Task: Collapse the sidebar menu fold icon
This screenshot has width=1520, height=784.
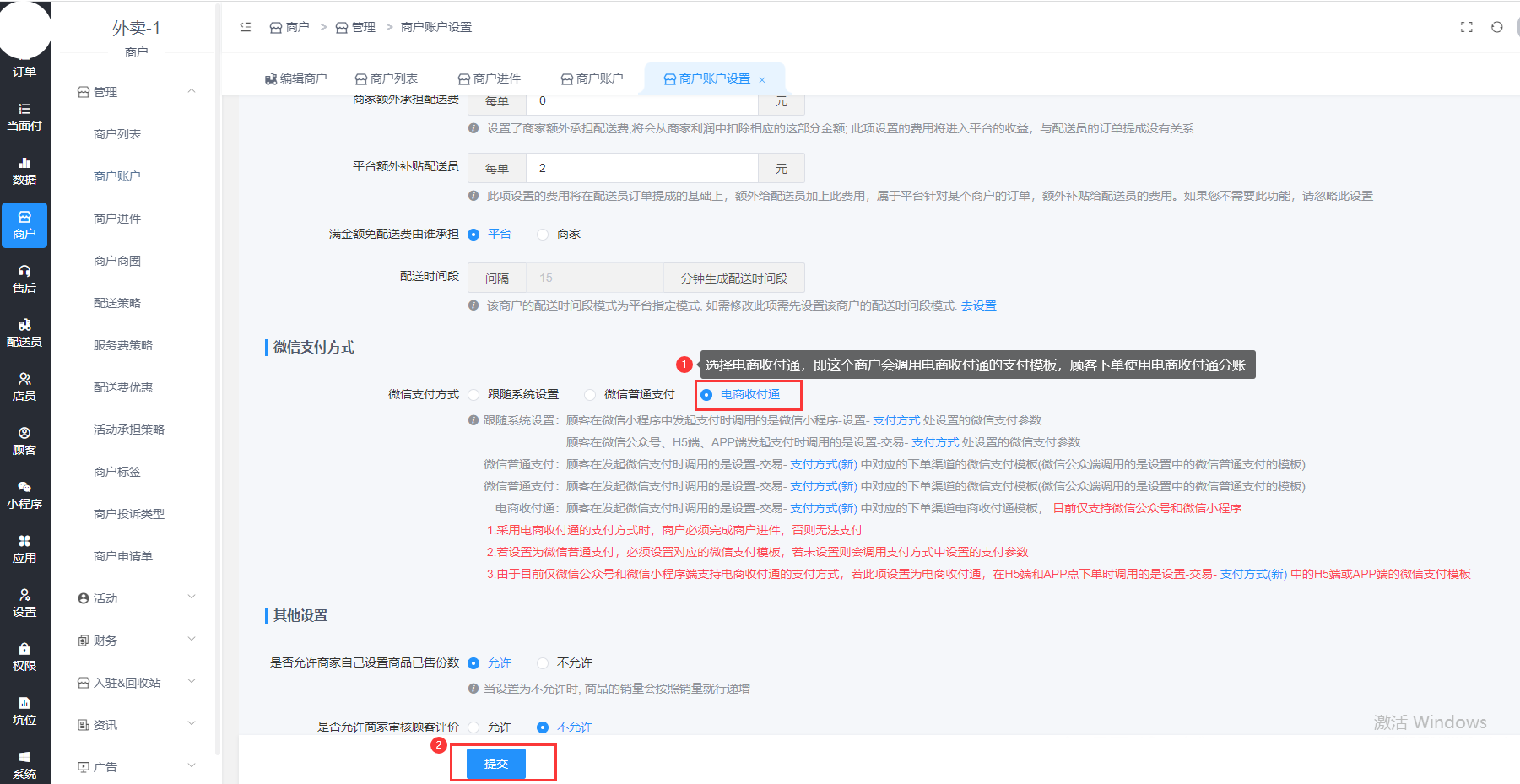Action: click(x=246, y=27)
